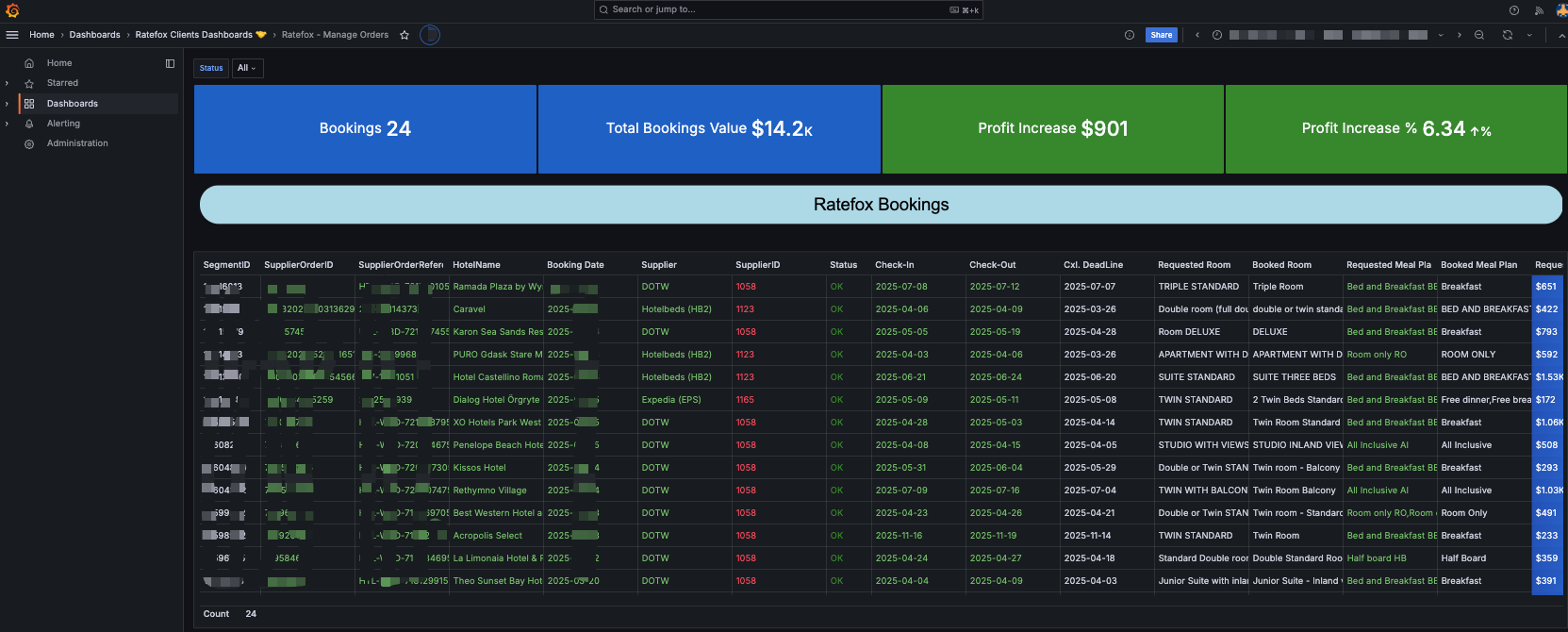Sort by SegmentID column header
Image resolution: width=1568 pixels, height=632 pixels.
226,265
